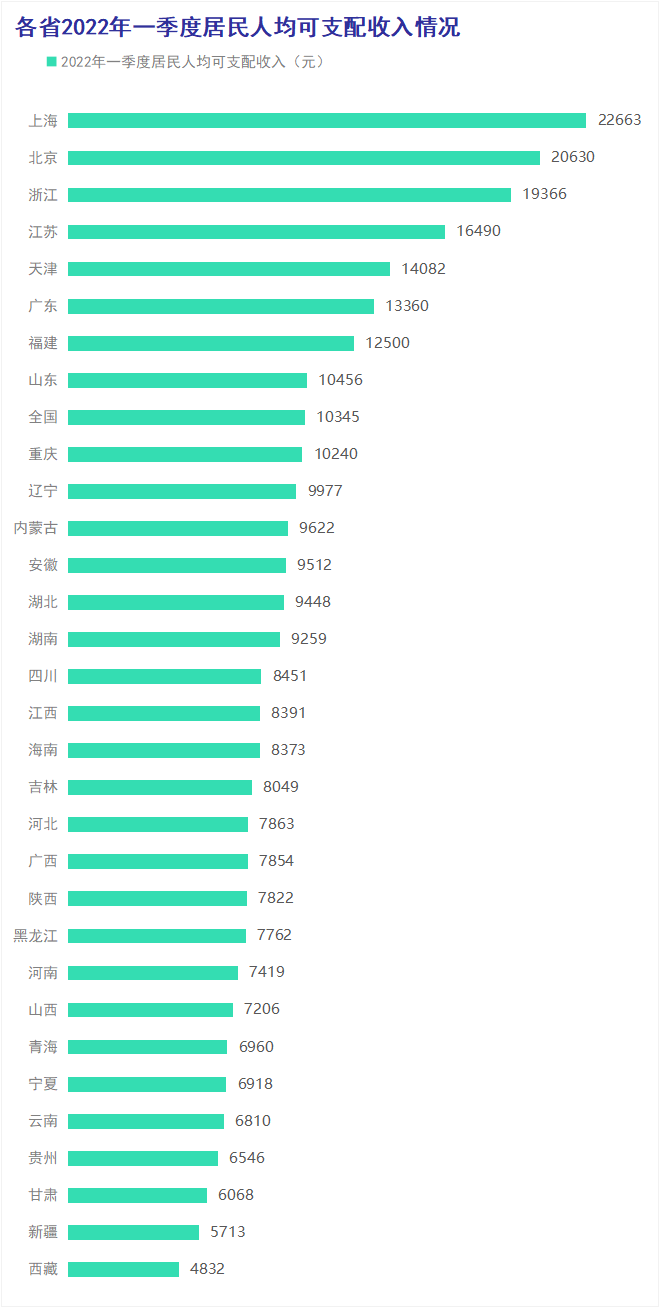
Task: Select the 四川 bar
Action: (x=164, y=676)
